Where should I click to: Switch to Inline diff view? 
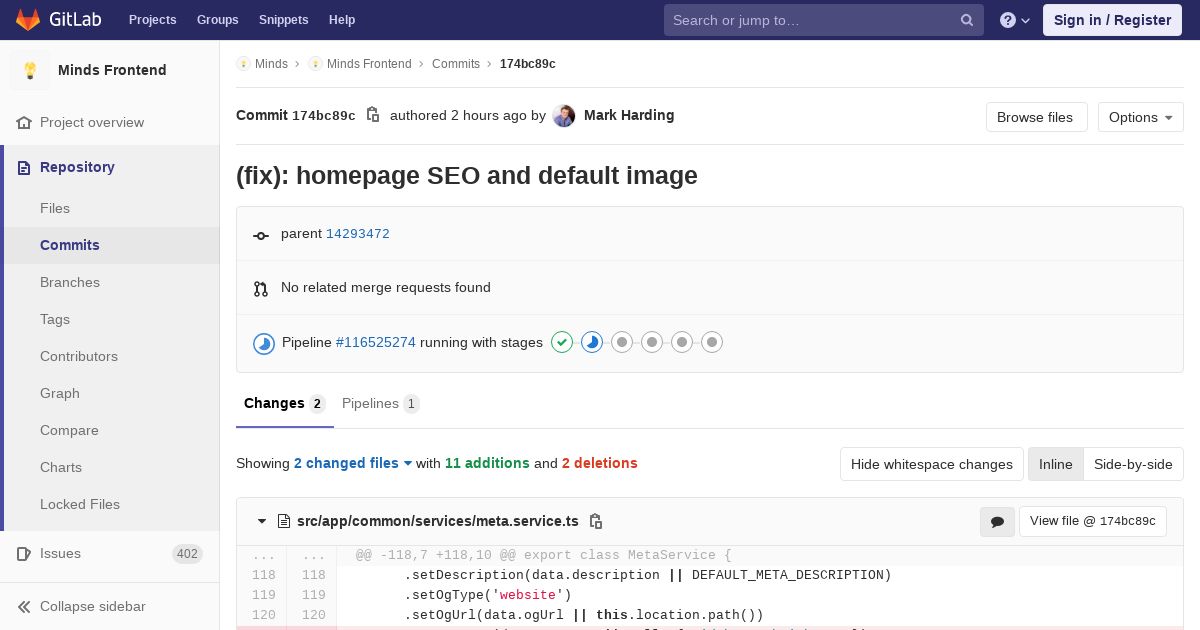click(x=1055, y=464)
